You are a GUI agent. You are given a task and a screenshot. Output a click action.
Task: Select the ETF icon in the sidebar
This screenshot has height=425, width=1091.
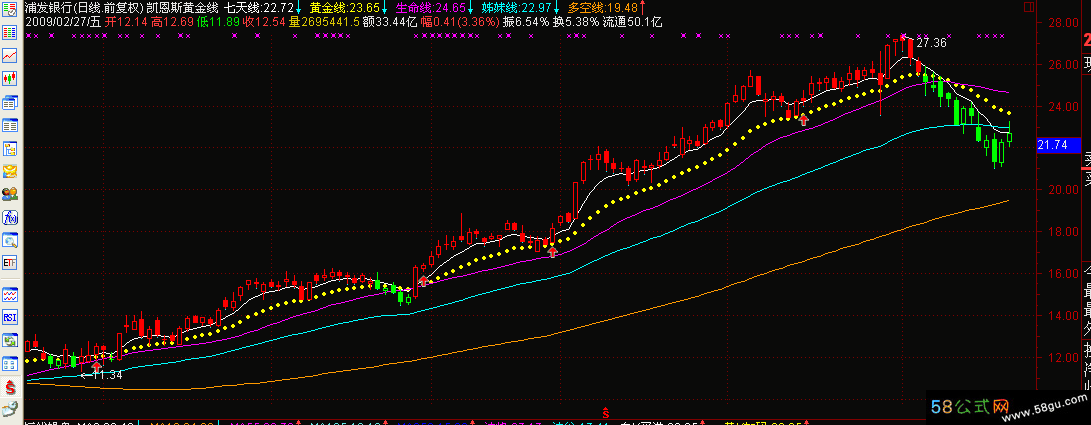(x=10, y=264)
